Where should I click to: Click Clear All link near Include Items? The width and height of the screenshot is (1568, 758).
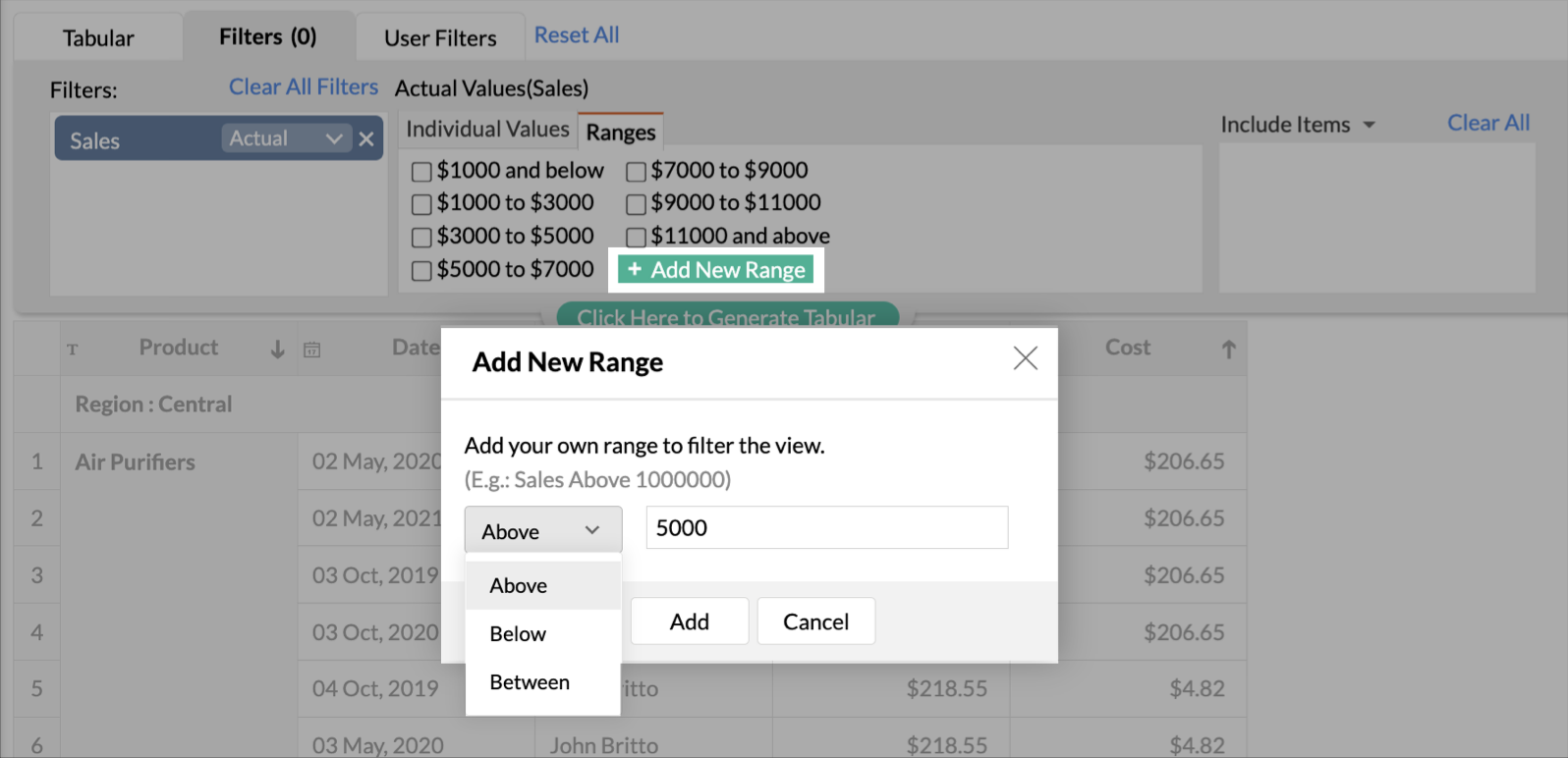click(x=1488, y=123)
